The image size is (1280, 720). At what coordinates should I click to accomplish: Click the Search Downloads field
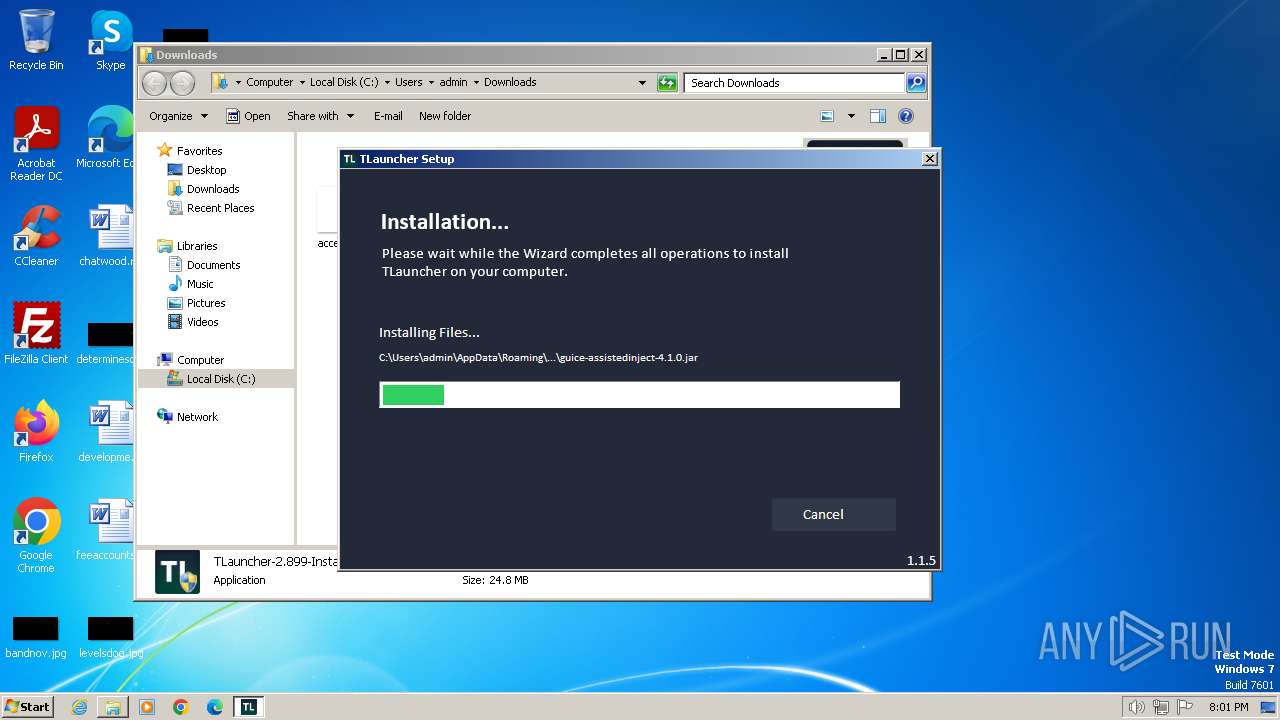click(795, 83)
